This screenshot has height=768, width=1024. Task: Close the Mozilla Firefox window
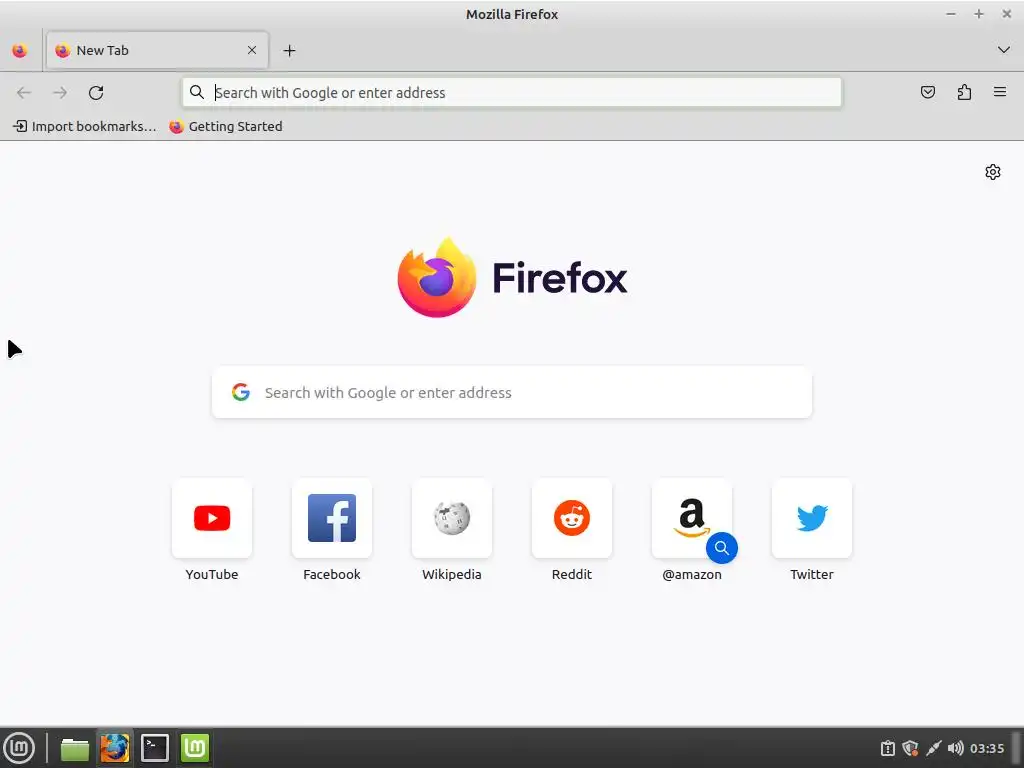(x=1006, y=14)
